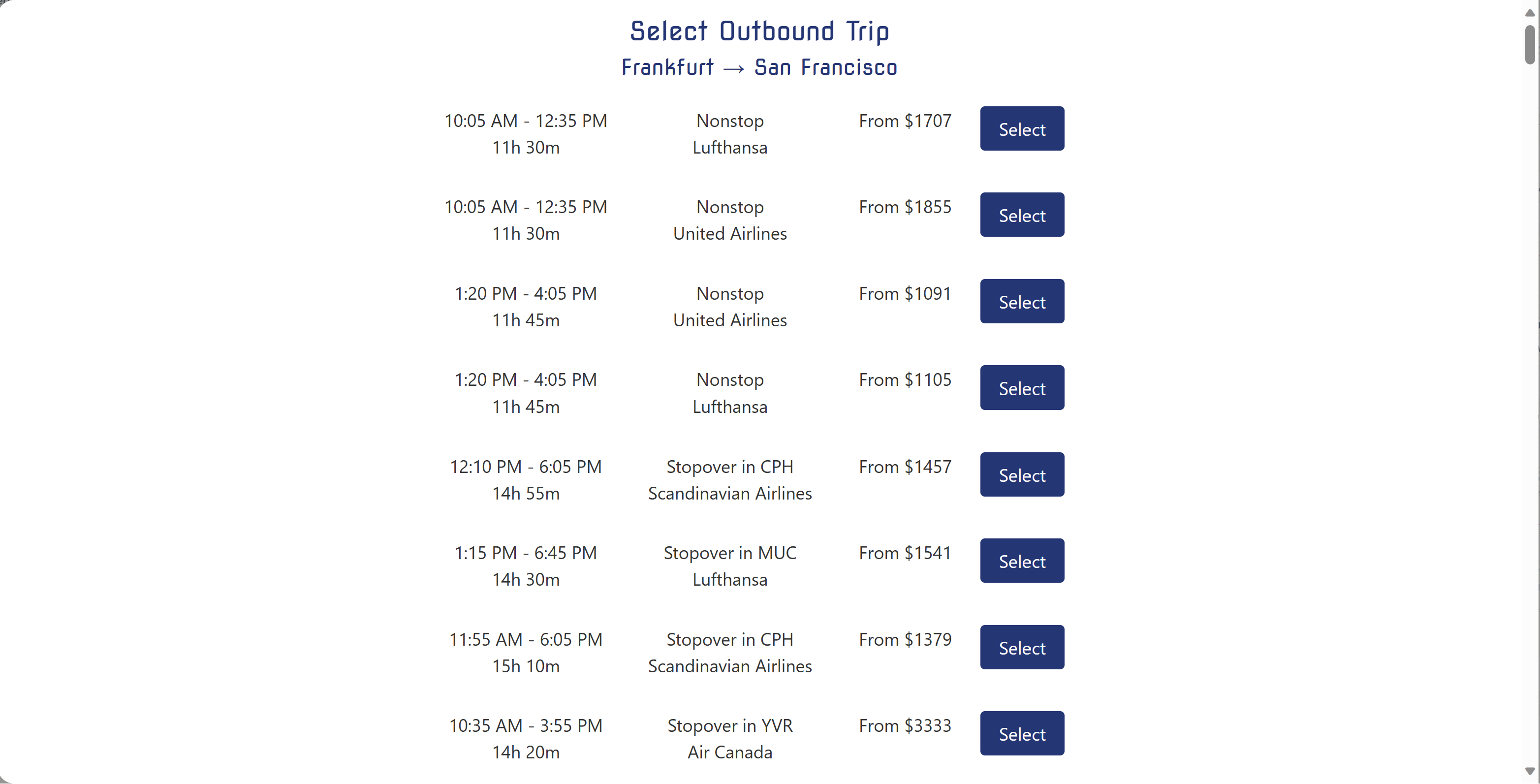Select the $1091 United Airlines nonstop

pos(1022,301)
